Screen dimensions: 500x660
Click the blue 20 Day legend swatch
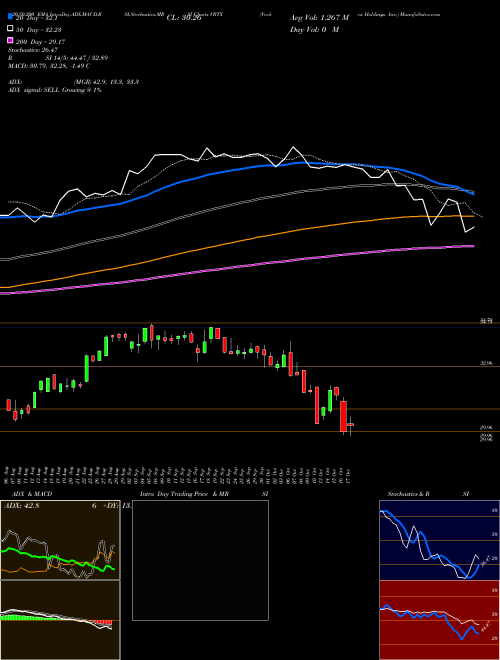click(x=10, y=17)
